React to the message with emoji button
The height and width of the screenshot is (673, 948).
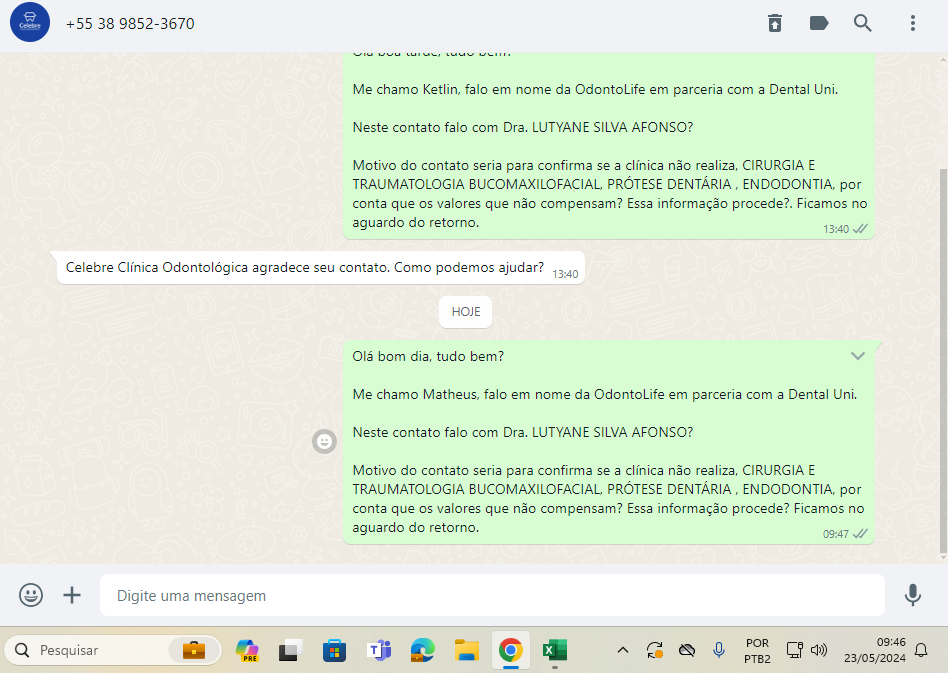tap(325, 441)
